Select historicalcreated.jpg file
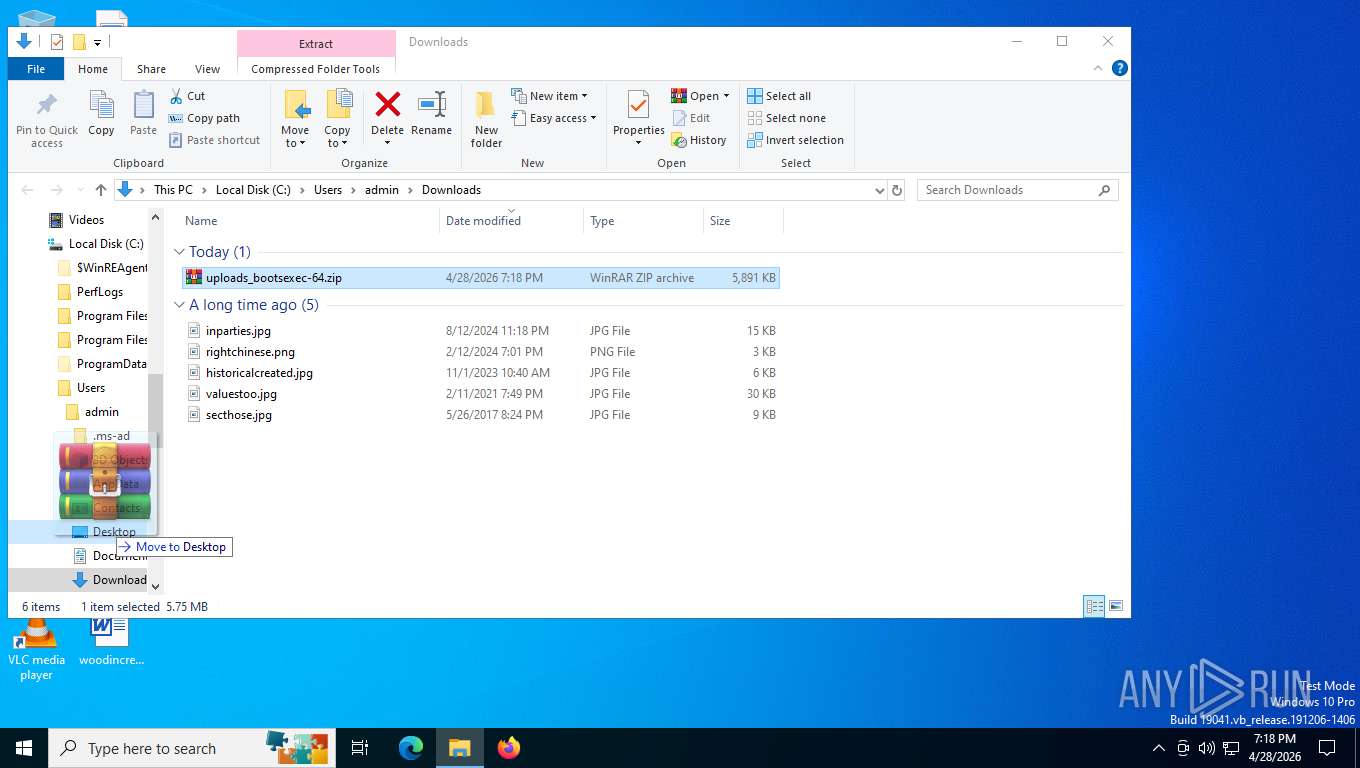Image resolution: width=1360 pixels, height=768 pixels. 481,373
